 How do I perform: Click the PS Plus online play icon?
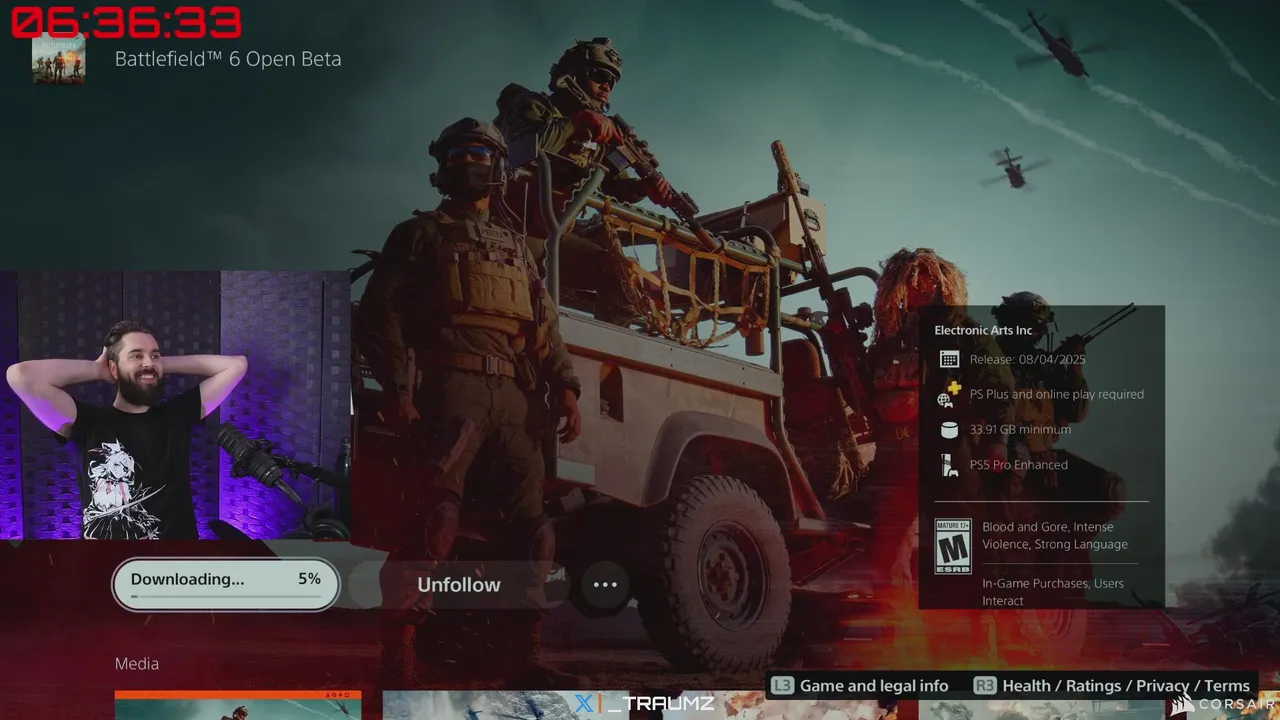point(949,395)
